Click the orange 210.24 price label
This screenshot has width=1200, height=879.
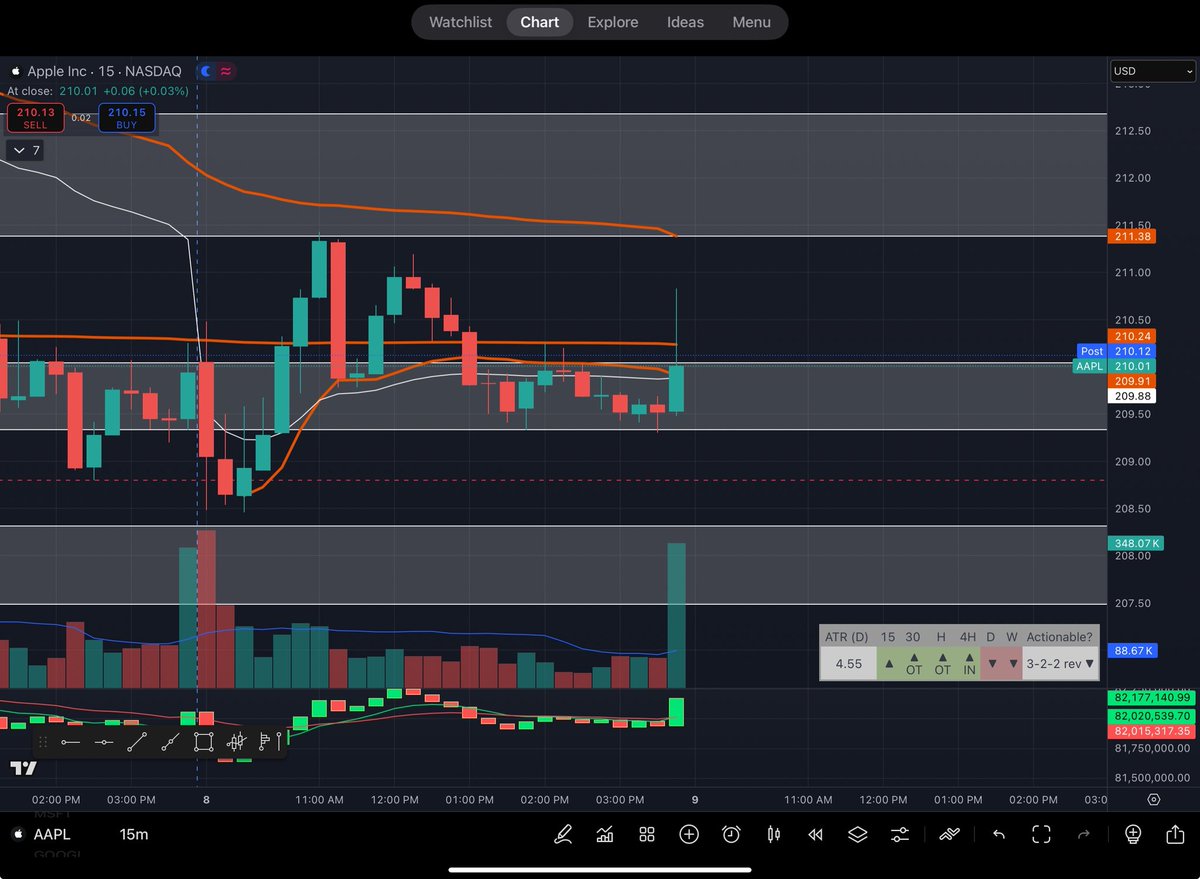1132,336
